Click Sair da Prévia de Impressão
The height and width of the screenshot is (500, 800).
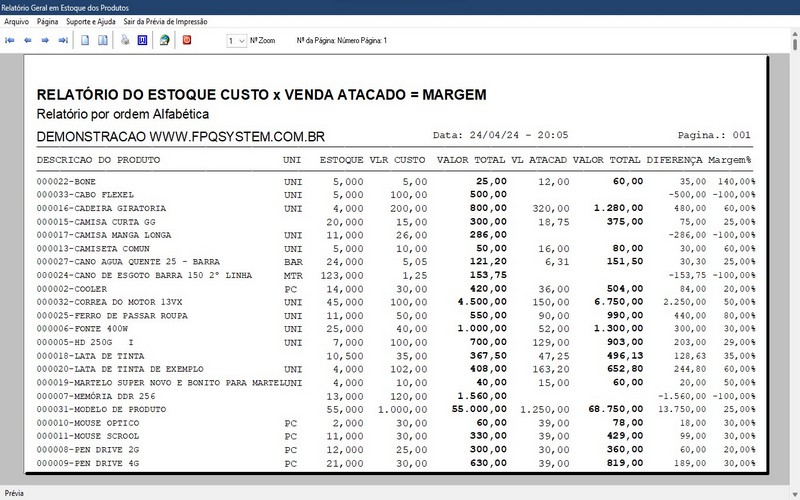165,21
